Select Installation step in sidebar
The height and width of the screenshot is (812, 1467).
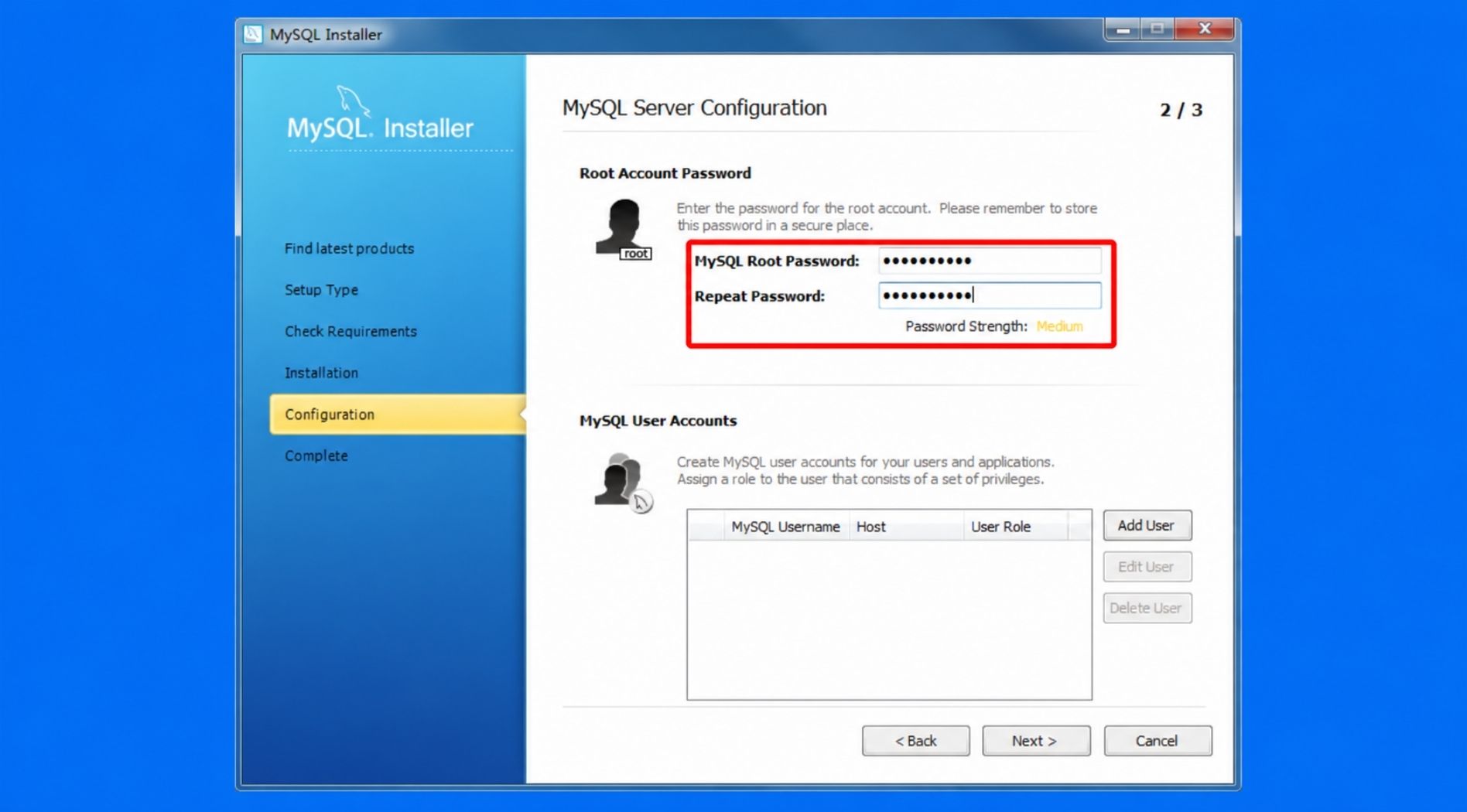321,373
